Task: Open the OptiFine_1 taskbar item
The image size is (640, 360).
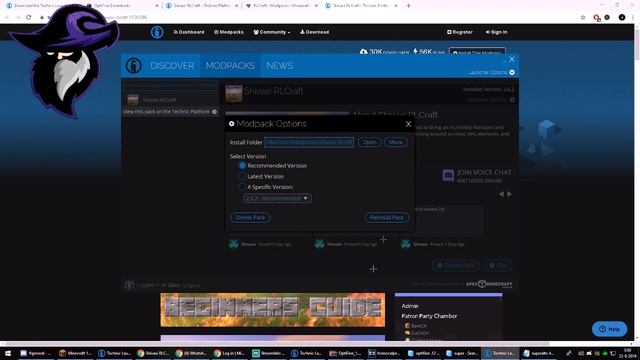Action: coord(345,353)
